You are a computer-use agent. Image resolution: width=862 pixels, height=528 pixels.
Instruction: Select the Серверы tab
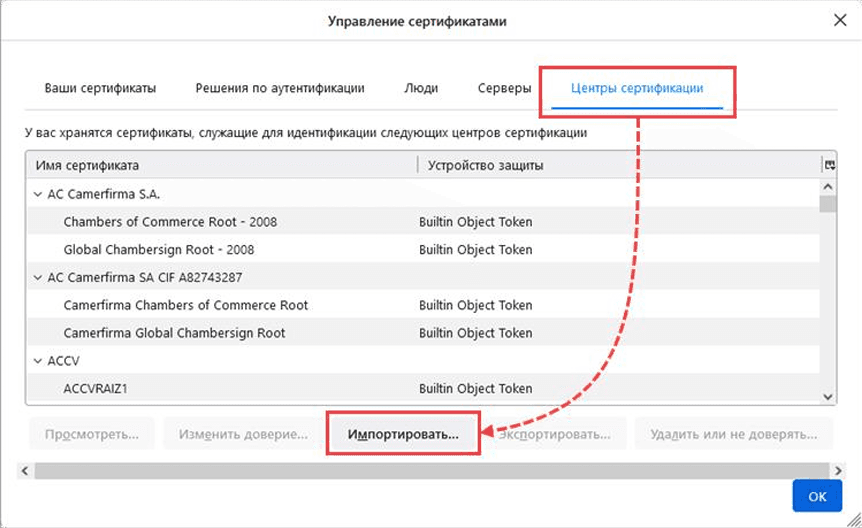click(x=504, y=88)
